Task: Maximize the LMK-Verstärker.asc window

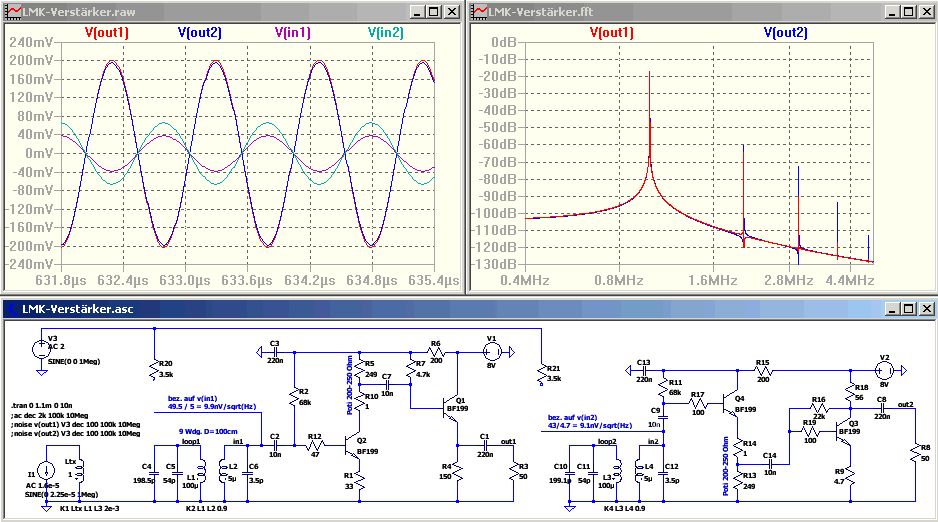Action: [909, 309]
